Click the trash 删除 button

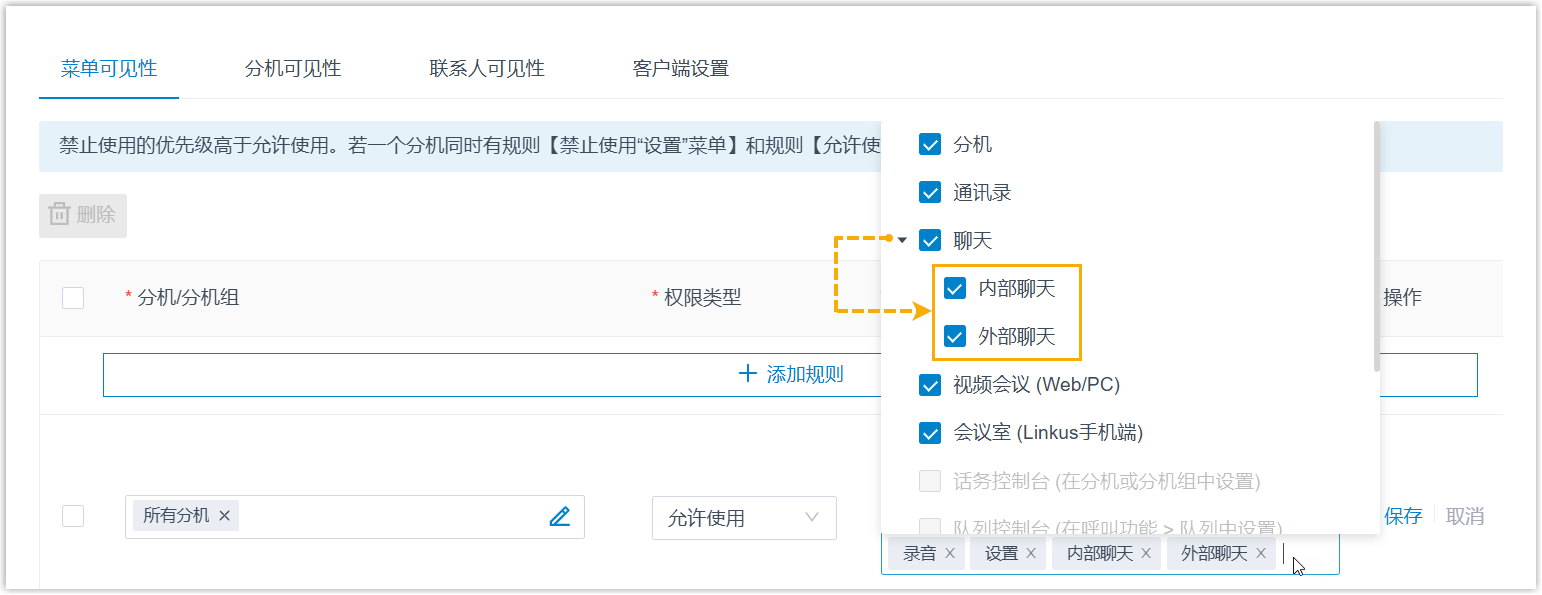click(x=83, y=215)
